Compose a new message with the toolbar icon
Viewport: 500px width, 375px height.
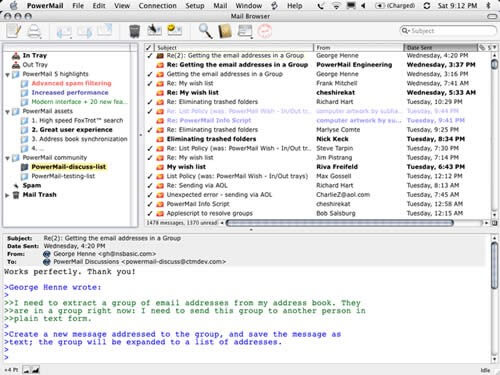point(14,31)
